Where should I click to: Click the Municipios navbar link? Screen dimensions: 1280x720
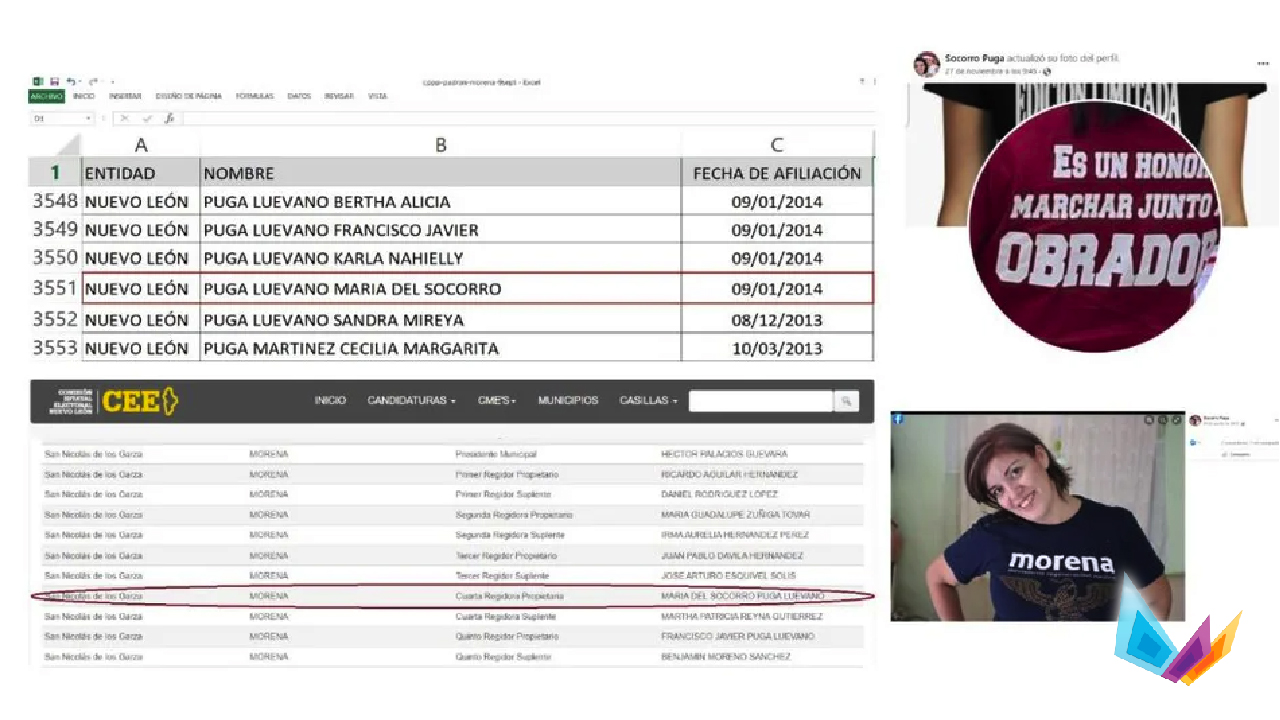click(568, 401)
